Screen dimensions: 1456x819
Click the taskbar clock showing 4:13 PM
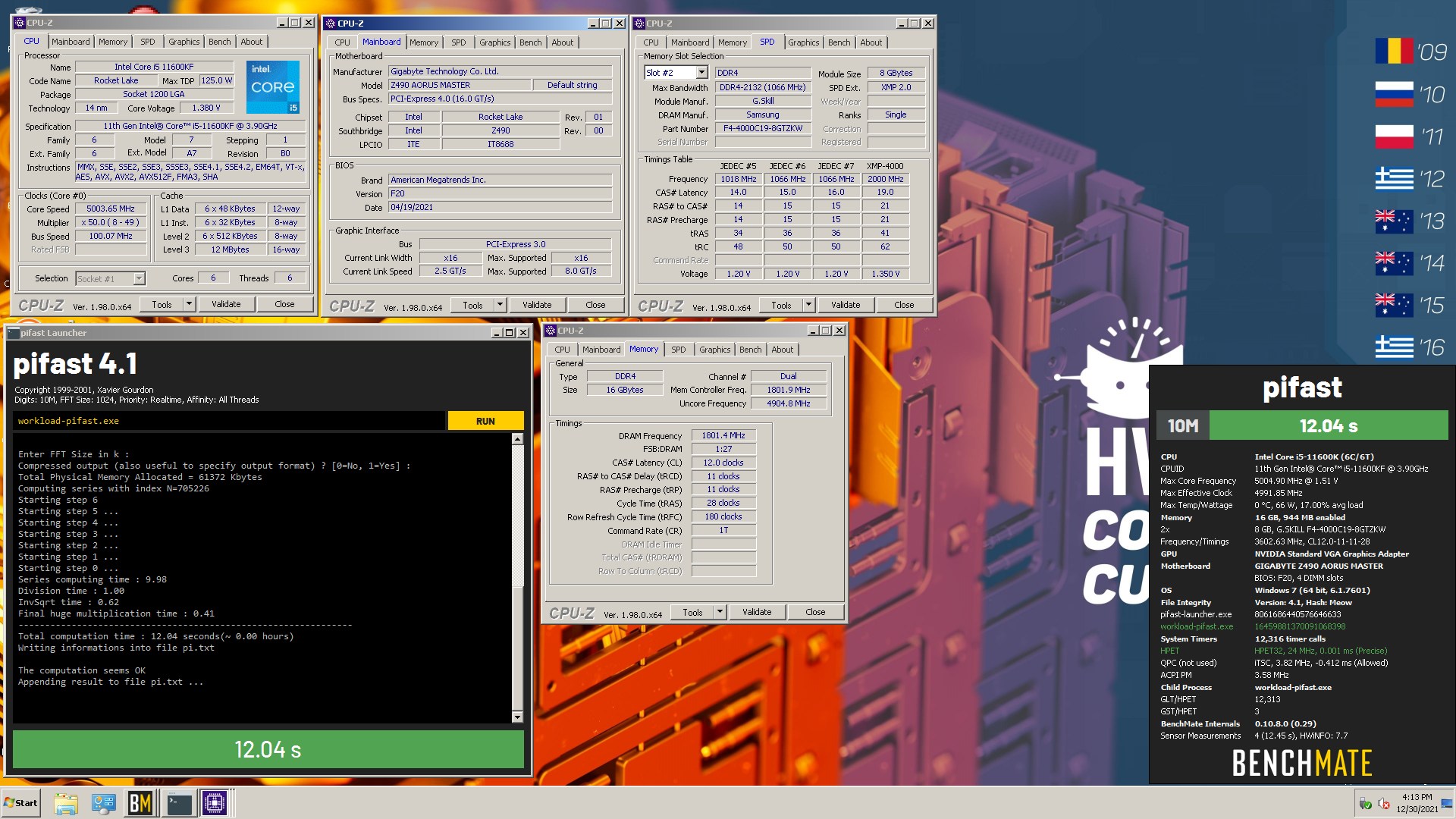pyautogui.click(x=1417, y=803)
